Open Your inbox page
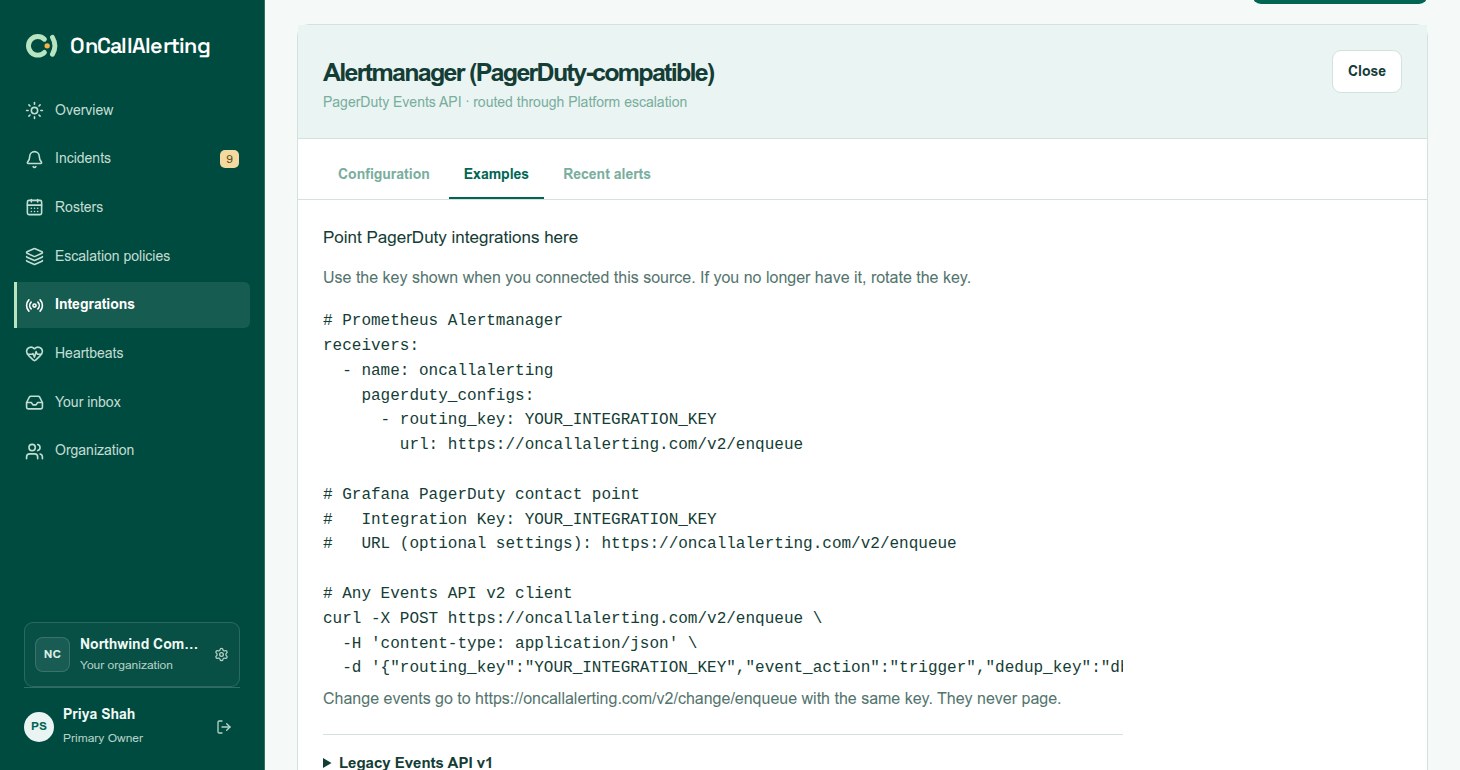Screen dimensions: 1460x770 132,402
